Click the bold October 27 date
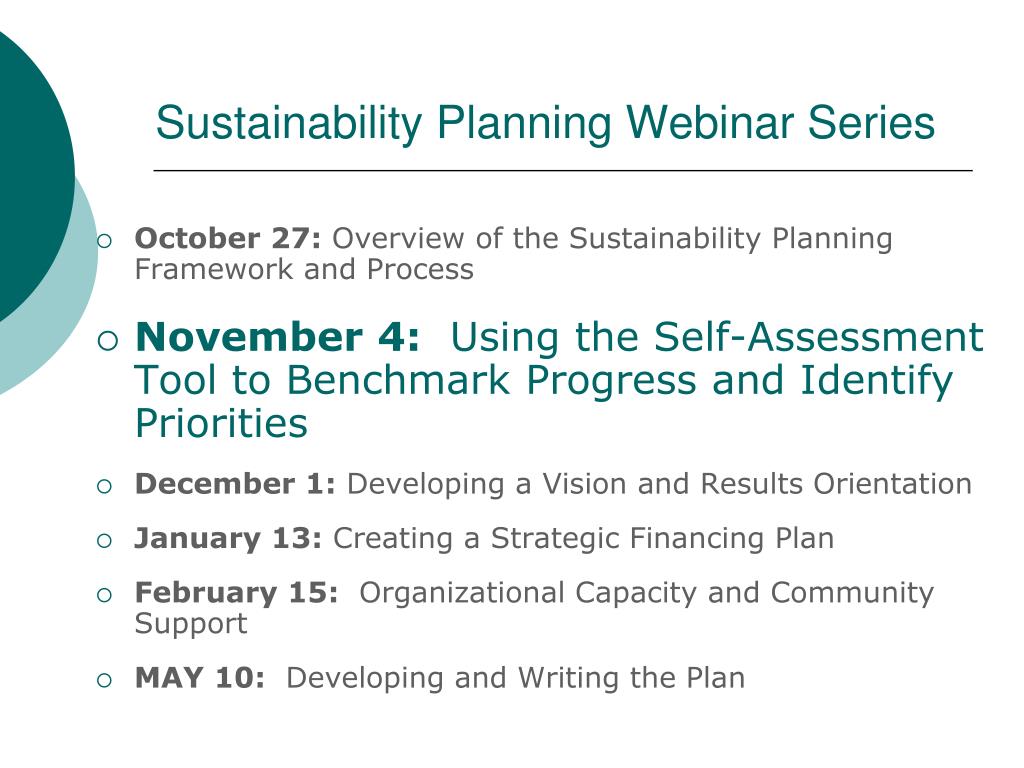The image size is (1024, 768). tap(228, 238)
